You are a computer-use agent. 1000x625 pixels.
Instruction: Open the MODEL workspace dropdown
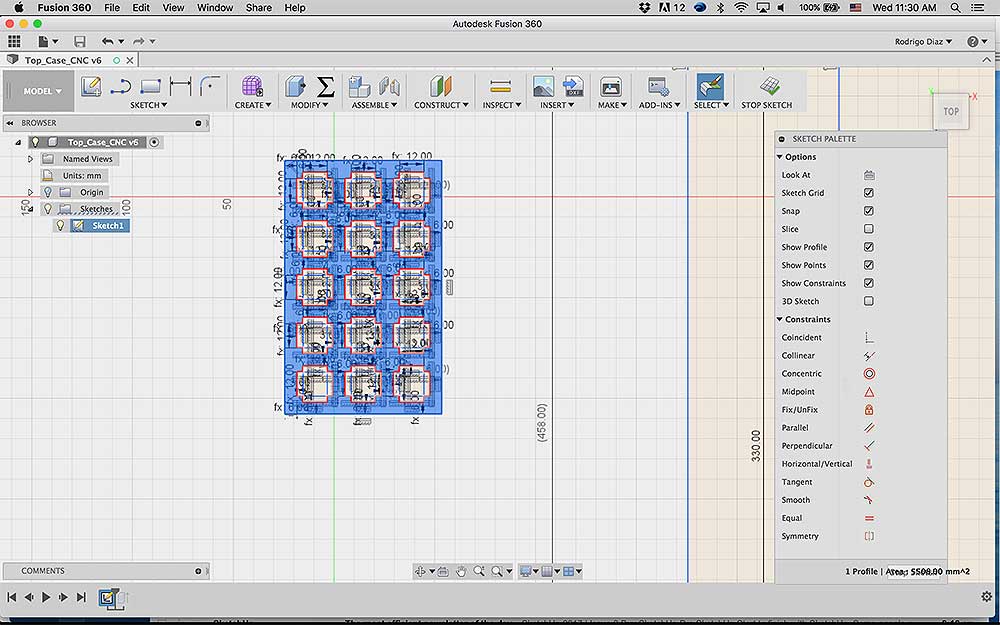[x=42, y=91]
